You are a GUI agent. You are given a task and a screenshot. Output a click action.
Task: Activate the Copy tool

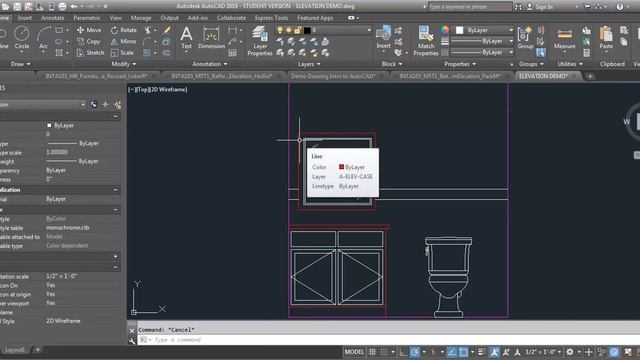click(89, 41)
